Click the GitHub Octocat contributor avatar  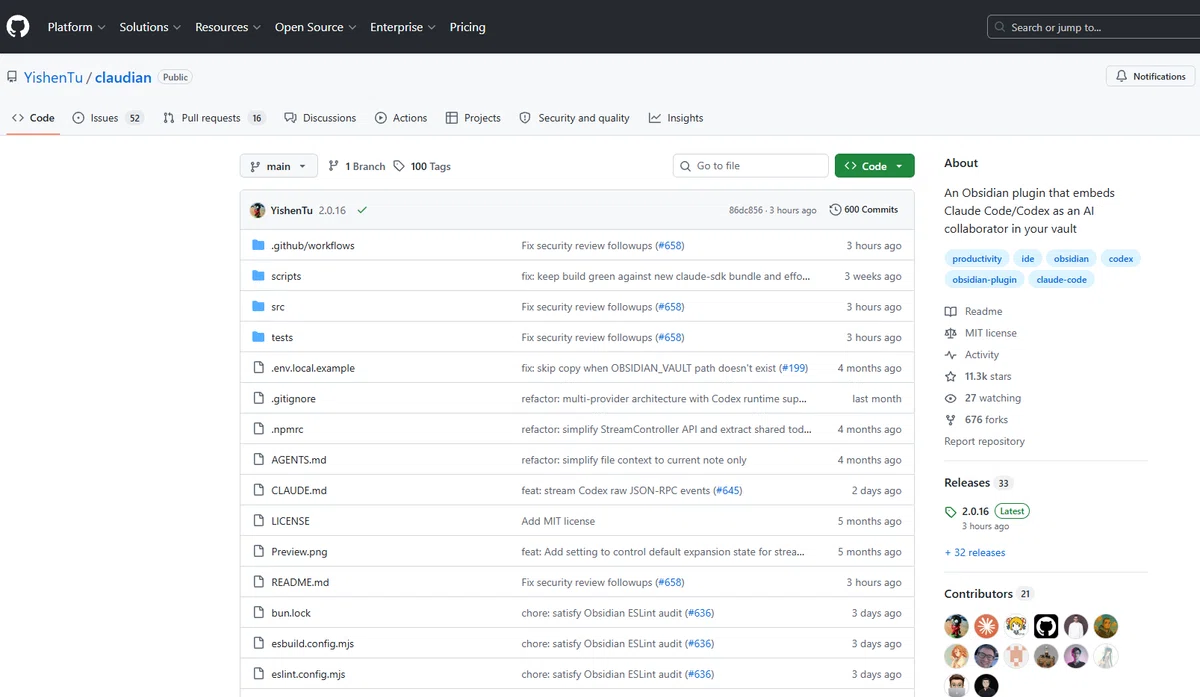click(x=1046, y=626)
